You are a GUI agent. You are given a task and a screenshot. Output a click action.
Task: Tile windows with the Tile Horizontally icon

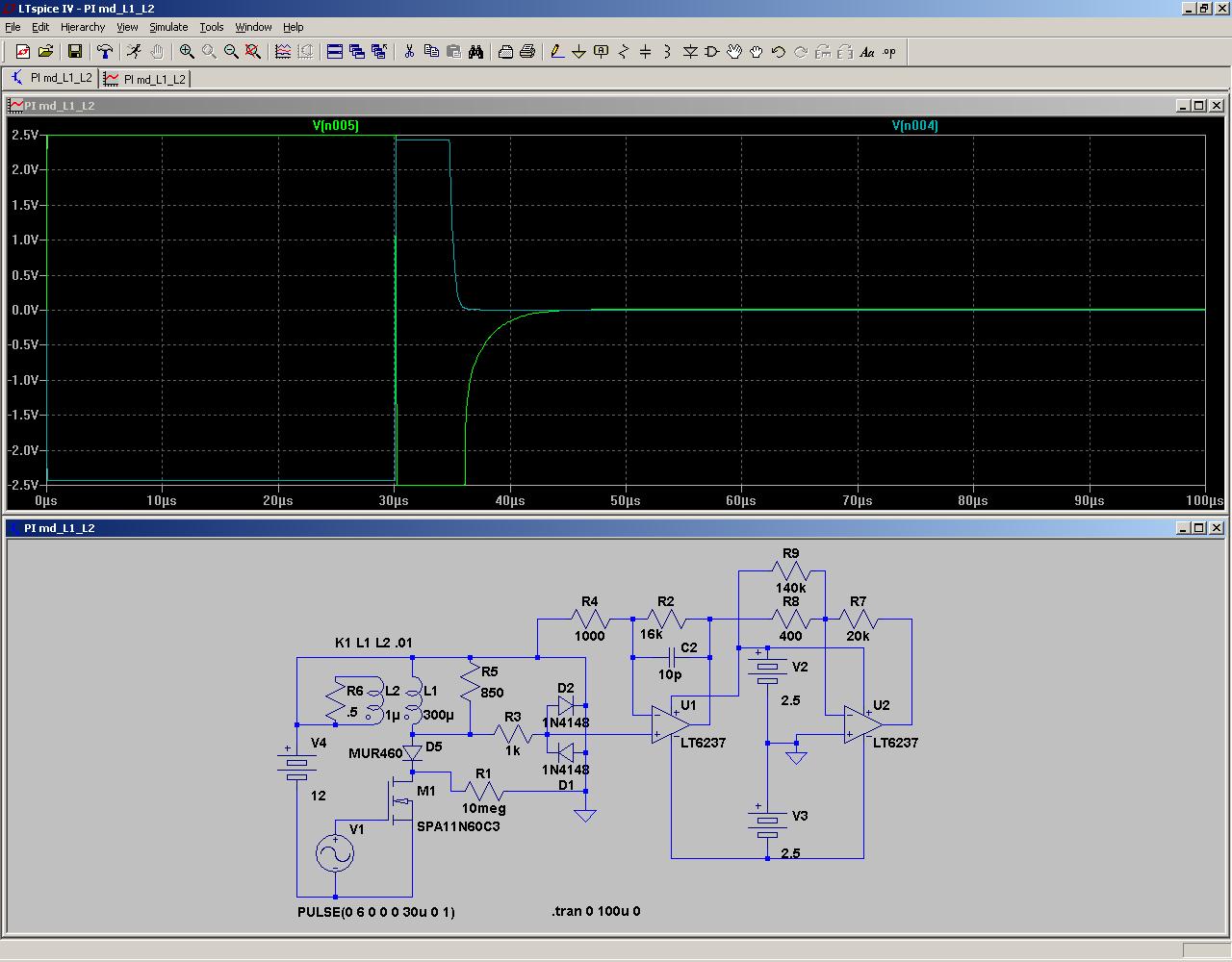335,52
